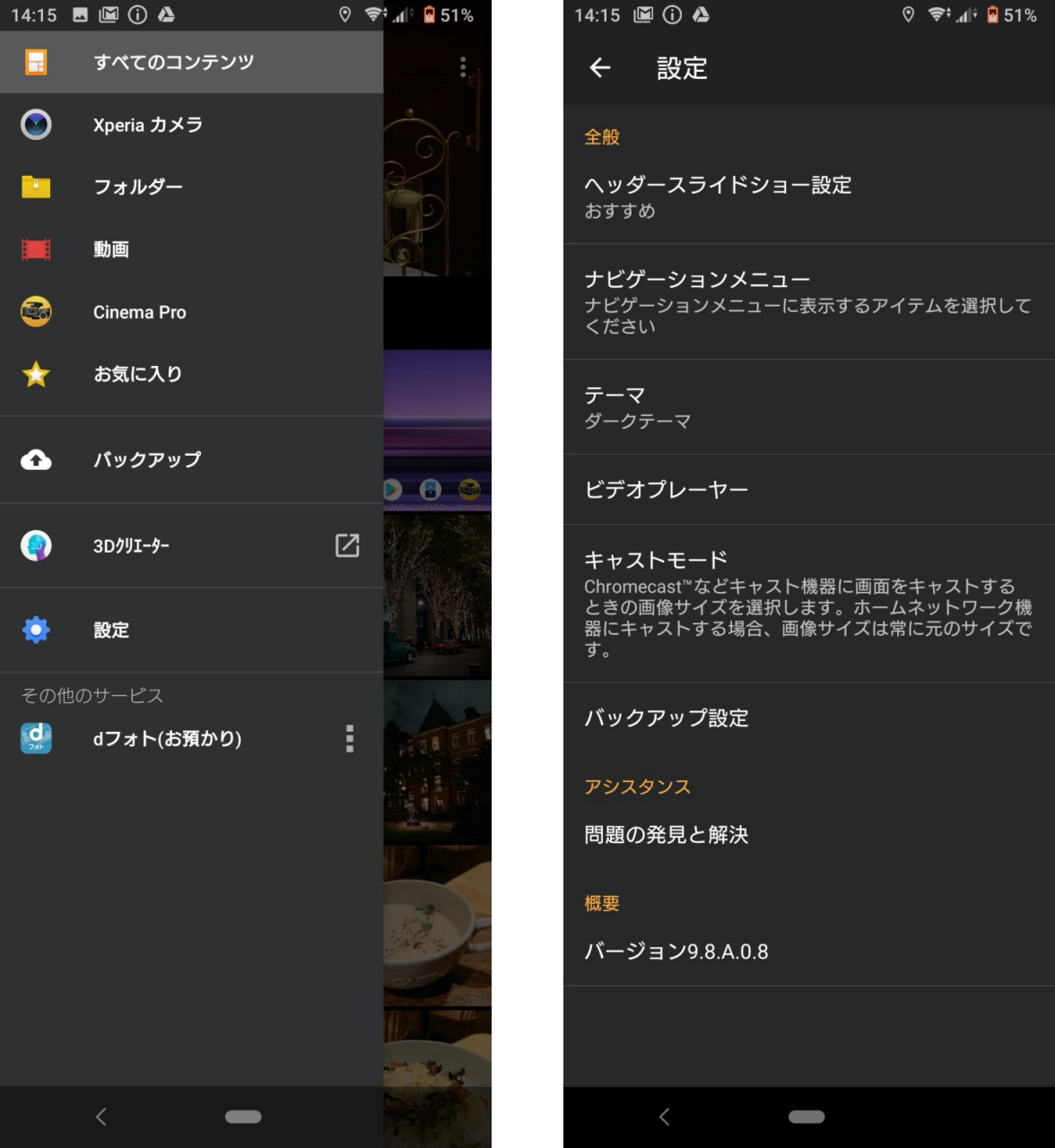Tap the バックアップ cloud upload icon

(x=36, y=460)
